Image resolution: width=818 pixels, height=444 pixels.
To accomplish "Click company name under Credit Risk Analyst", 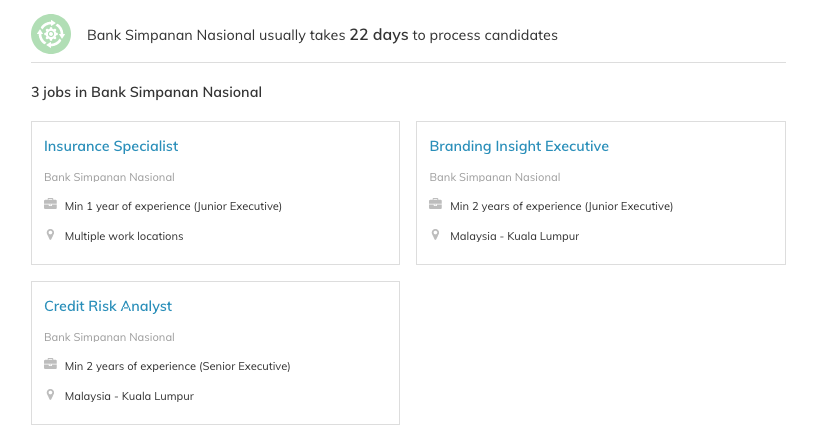I will click(109, 337).
